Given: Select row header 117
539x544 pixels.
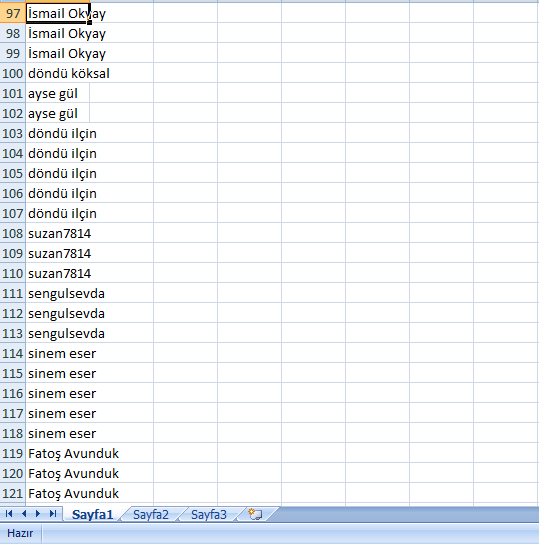Looking at the screenshot, I should (x=13, y=413).
